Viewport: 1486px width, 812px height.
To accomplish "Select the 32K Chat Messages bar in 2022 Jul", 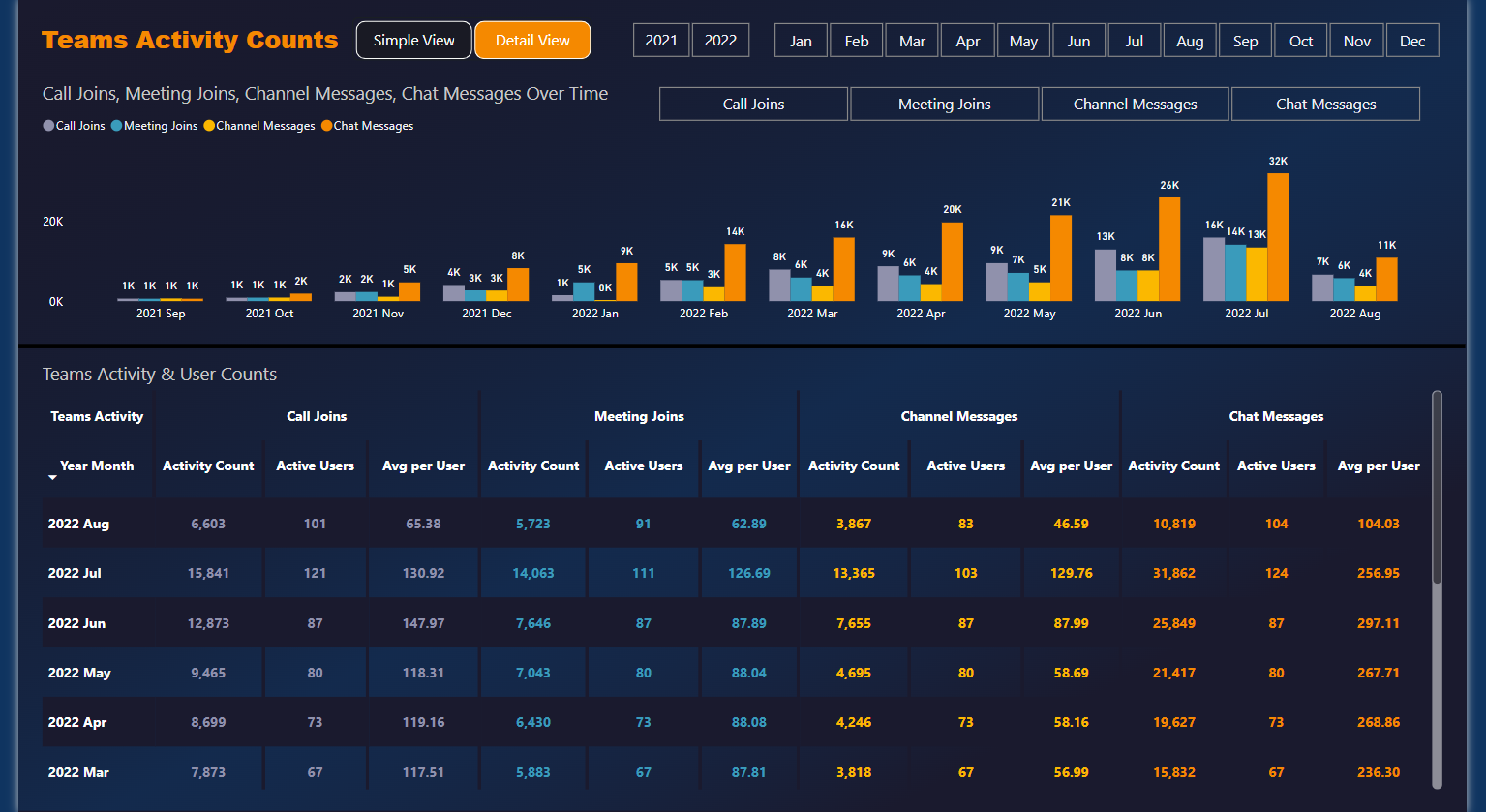I will [1278, 237].
